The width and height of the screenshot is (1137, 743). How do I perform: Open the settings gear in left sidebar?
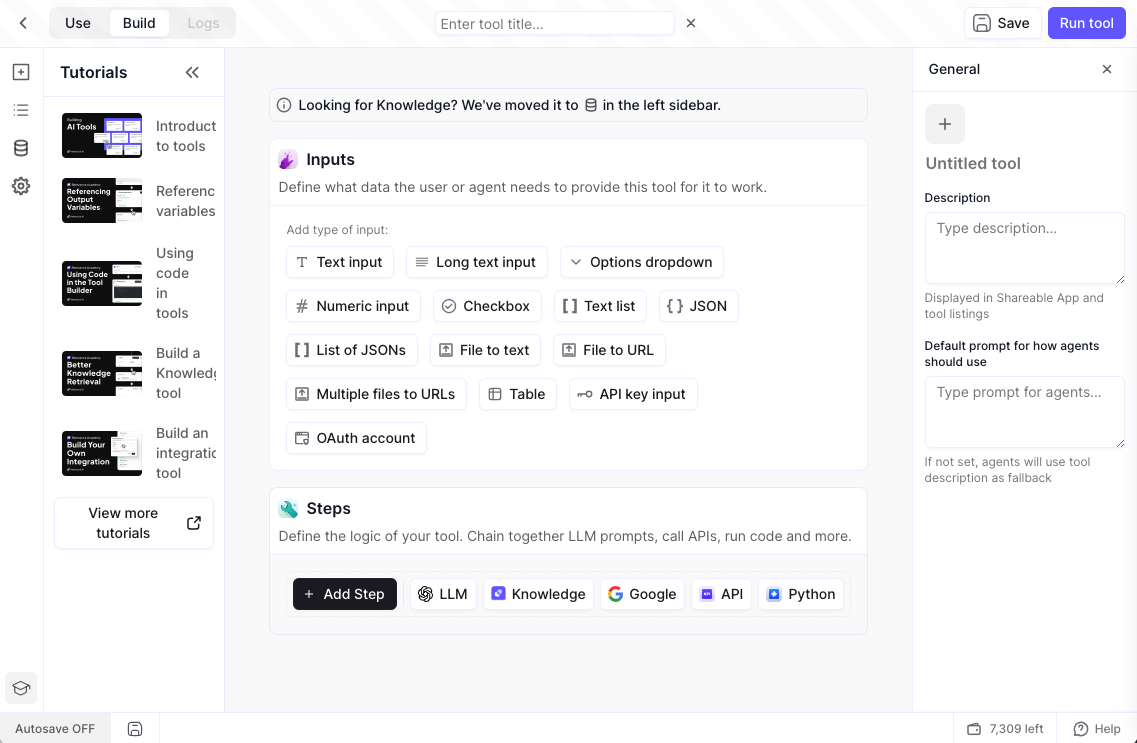(x=21, y=186)
